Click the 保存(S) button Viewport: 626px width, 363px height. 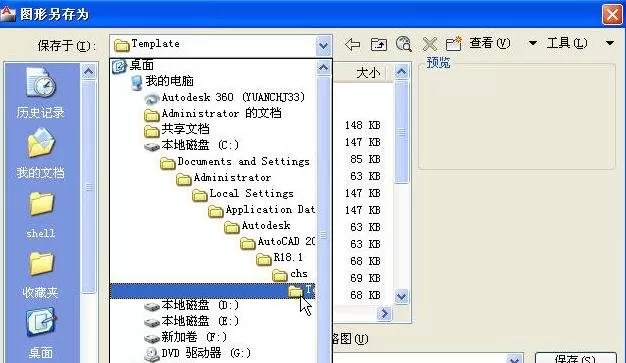click(576, 358)
